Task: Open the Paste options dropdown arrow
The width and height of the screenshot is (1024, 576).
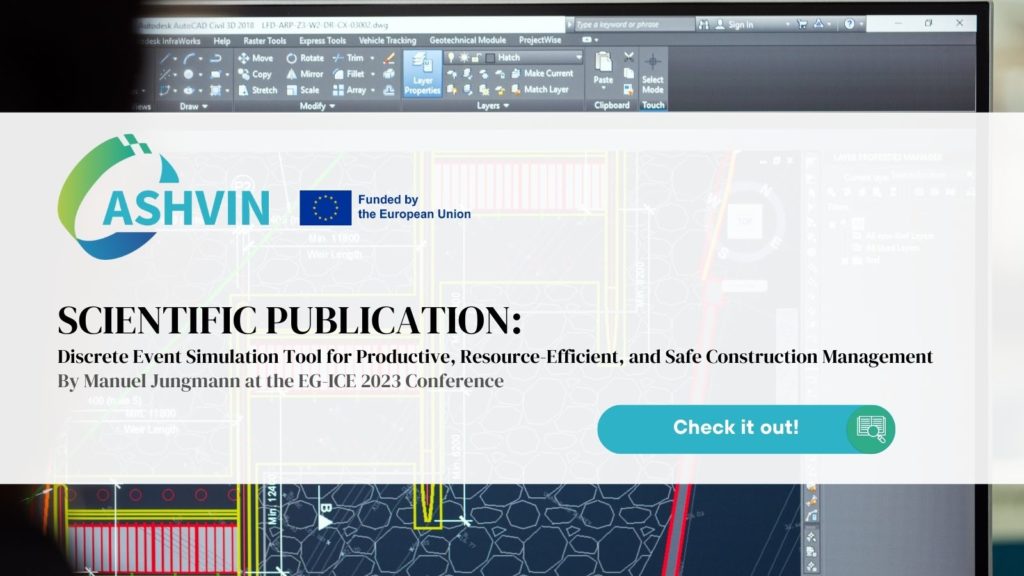Action: (603, 89)
